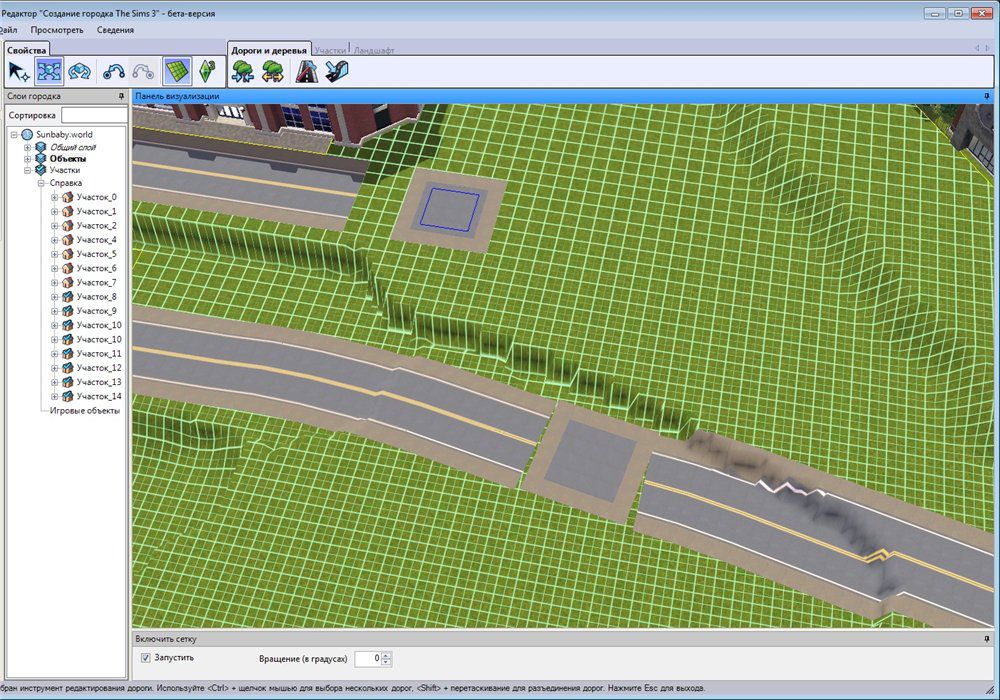The image size is (1000, 700).
Task: Collapse the Sunbaby.world root node
Action: click(14, 134)
